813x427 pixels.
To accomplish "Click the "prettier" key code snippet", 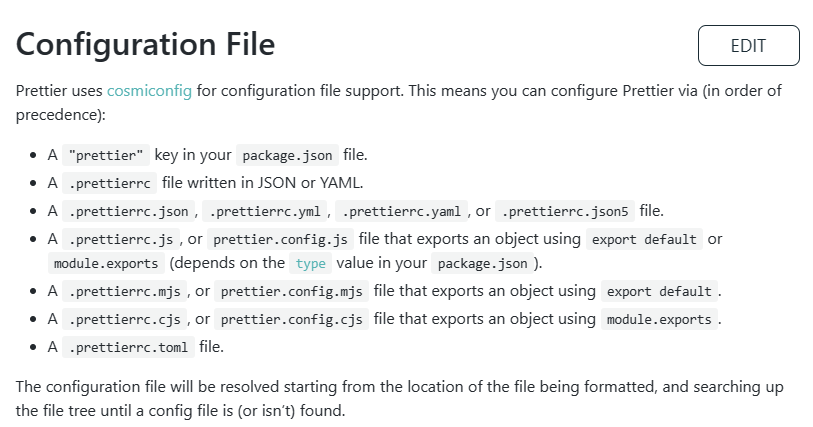I will [106, 155].
